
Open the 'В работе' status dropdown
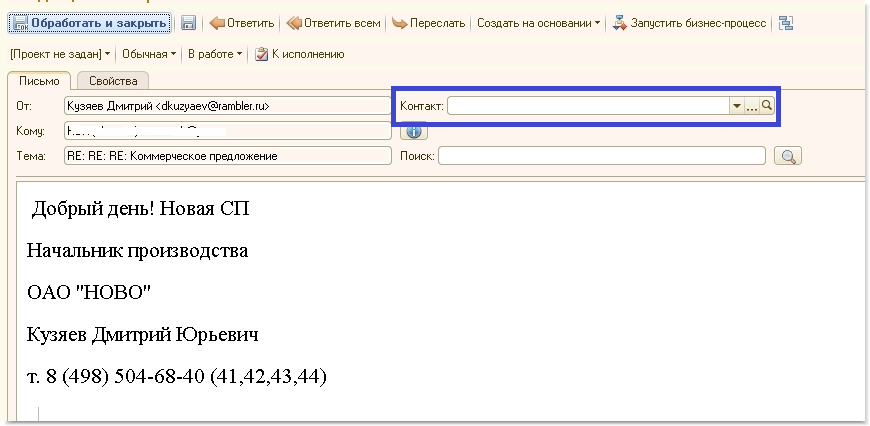[215, 53]
